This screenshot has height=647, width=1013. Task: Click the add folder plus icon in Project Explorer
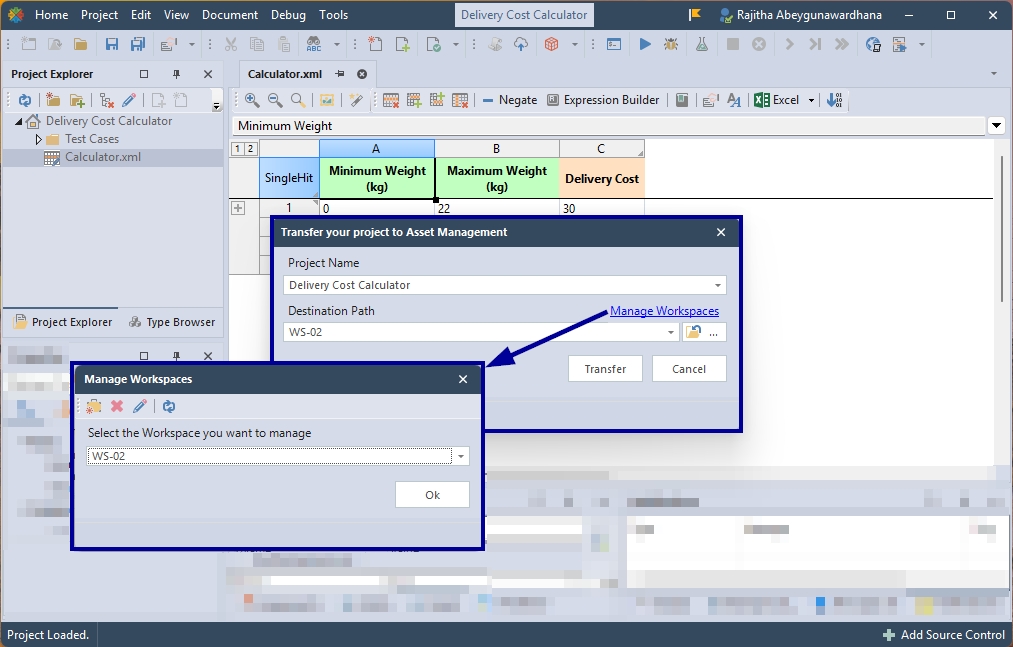78,100
